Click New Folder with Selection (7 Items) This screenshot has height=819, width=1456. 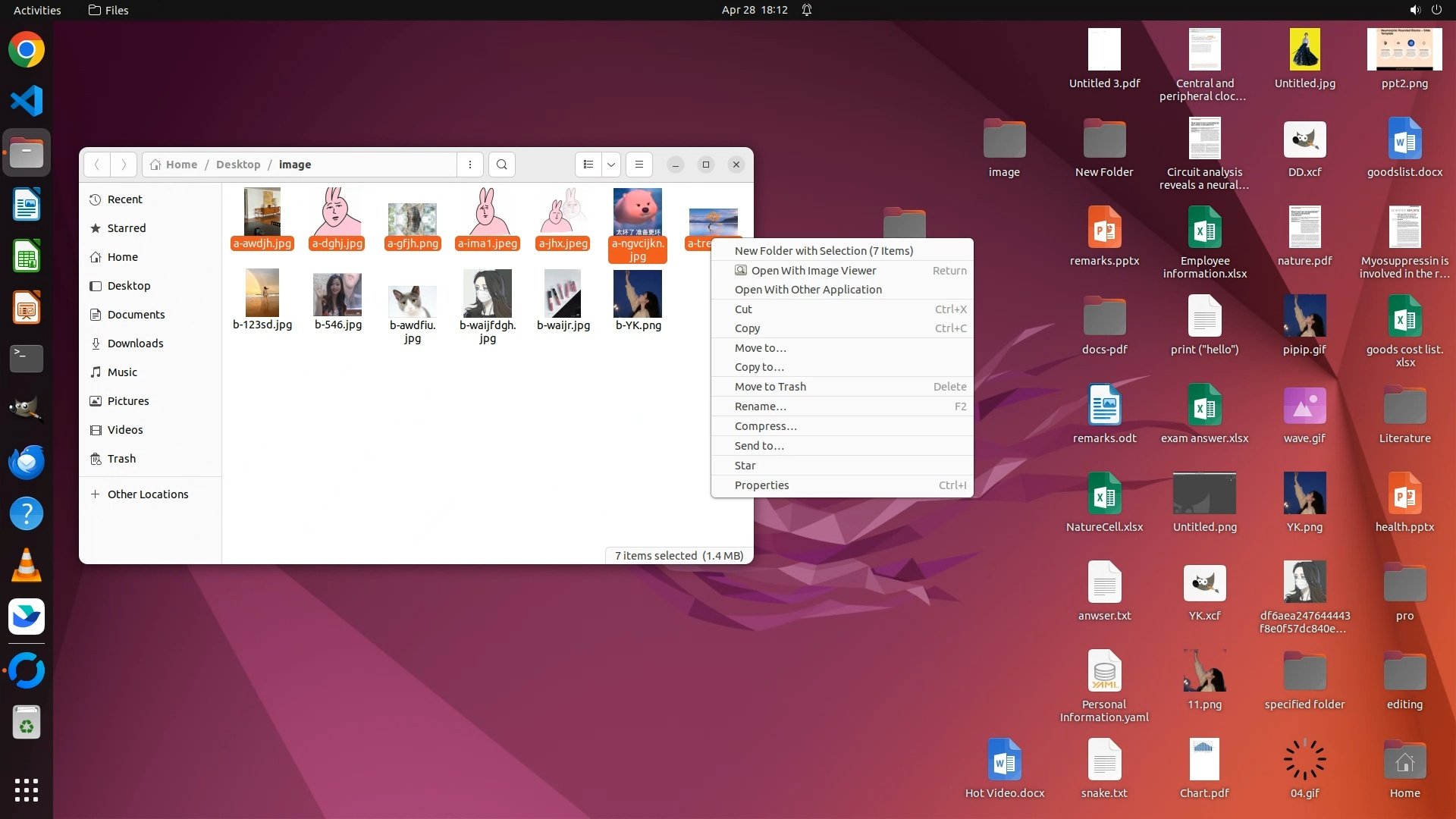point(823,251)
